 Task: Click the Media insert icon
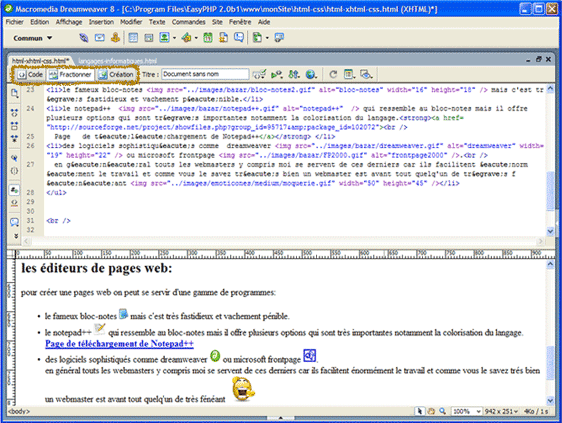[x=186, y=37]
